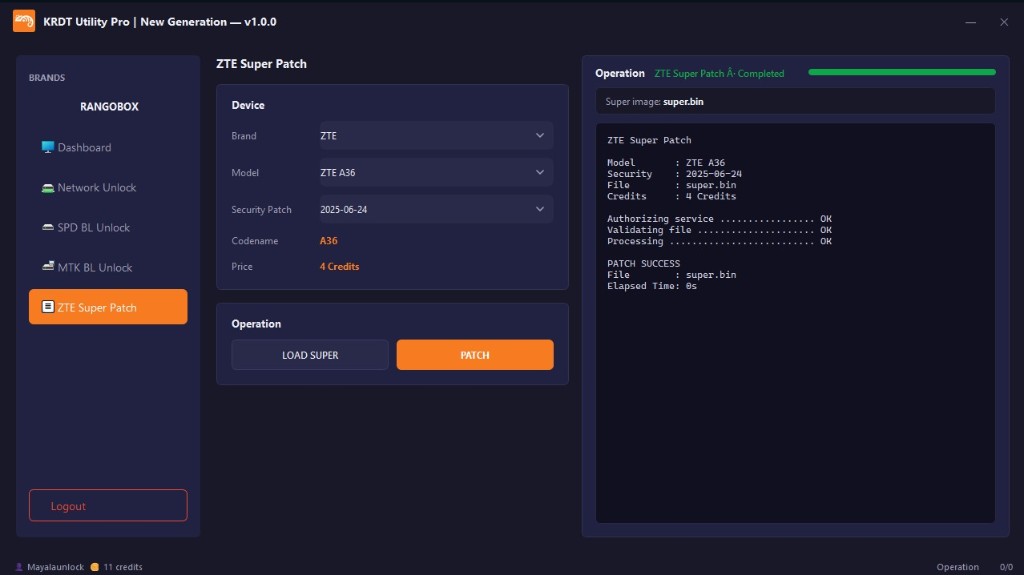1024x575 pixels.
Task: Open the Brand dropdown showing ZTE
Action: [x=436, y=135]
